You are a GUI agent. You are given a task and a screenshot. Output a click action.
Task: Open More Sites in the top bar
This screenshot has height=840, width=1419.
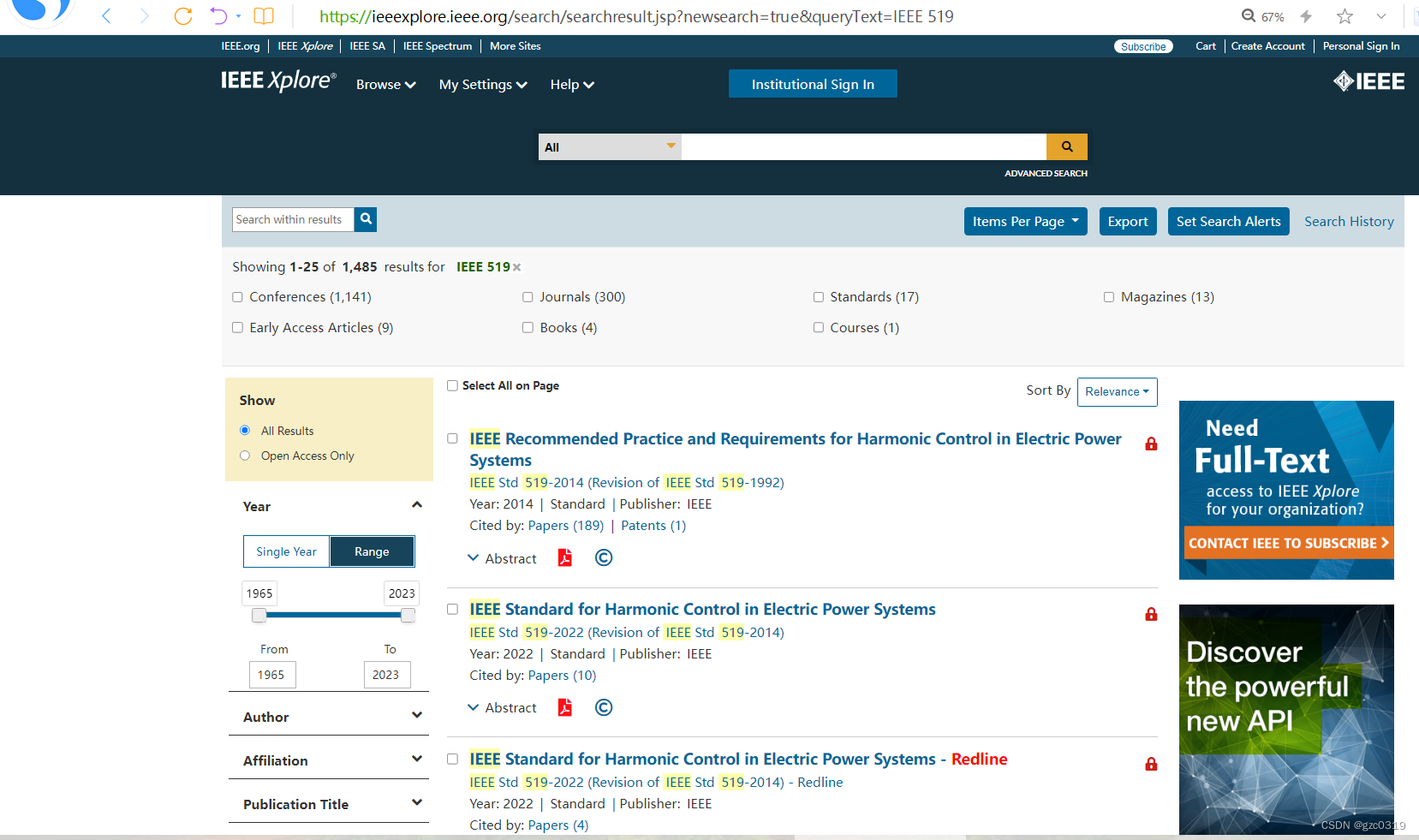[x=515, y=46]
